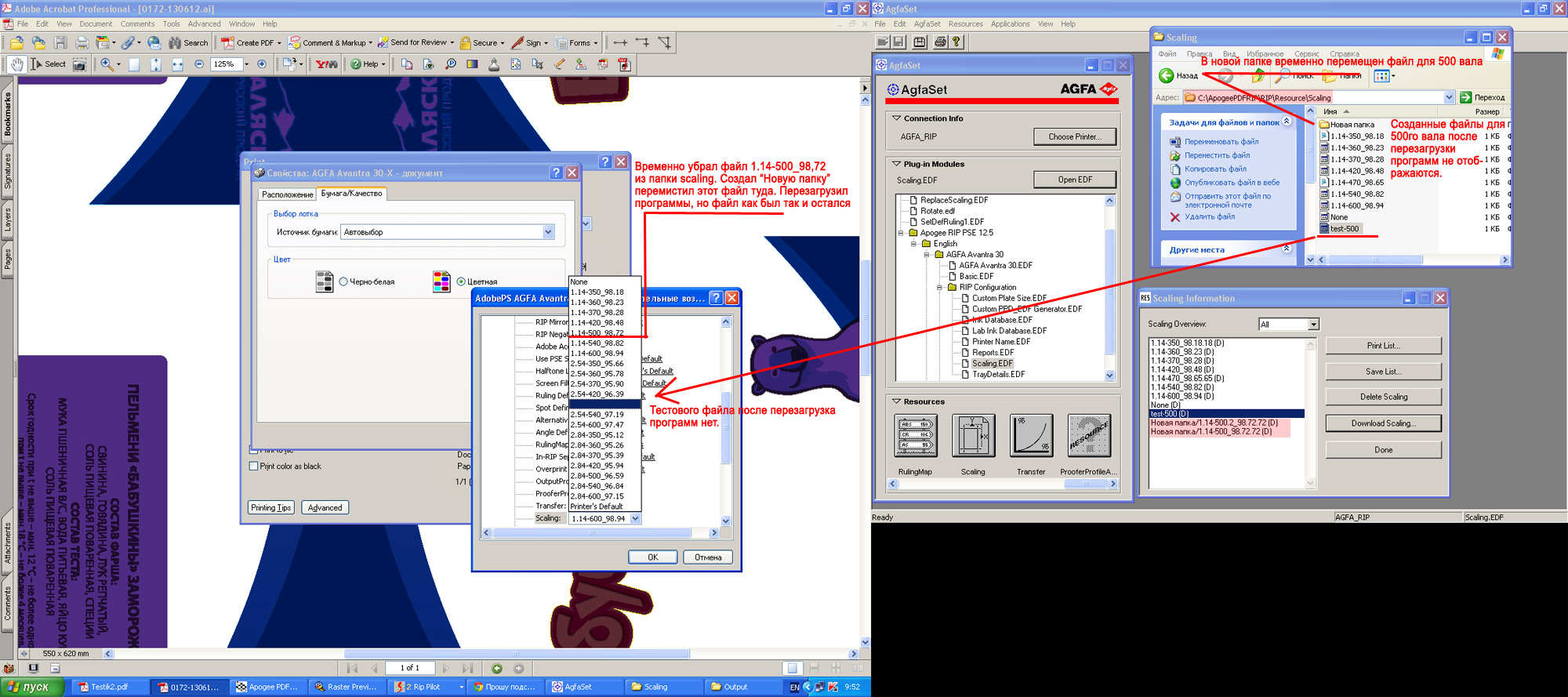
Task: Open the Create PDF dropdown menu
Action: click(279, 43)
